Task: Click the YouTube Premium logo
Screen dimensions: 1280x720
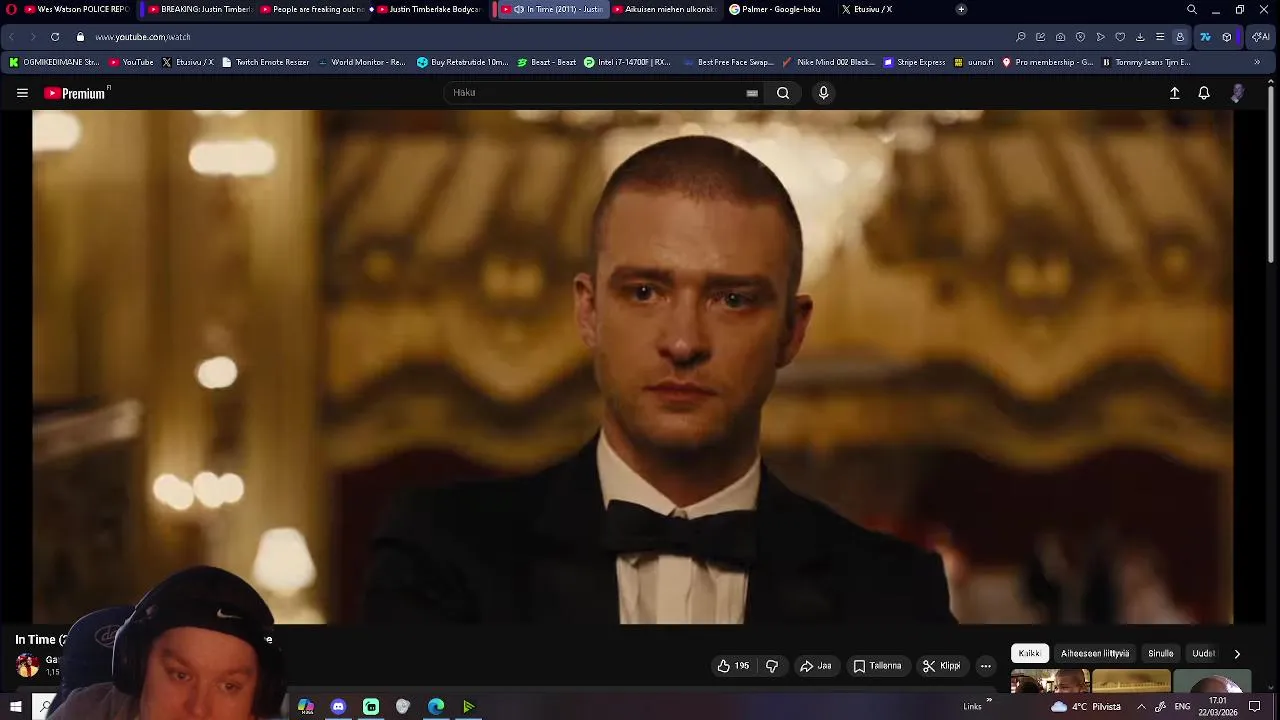Action: pos(75,93)
